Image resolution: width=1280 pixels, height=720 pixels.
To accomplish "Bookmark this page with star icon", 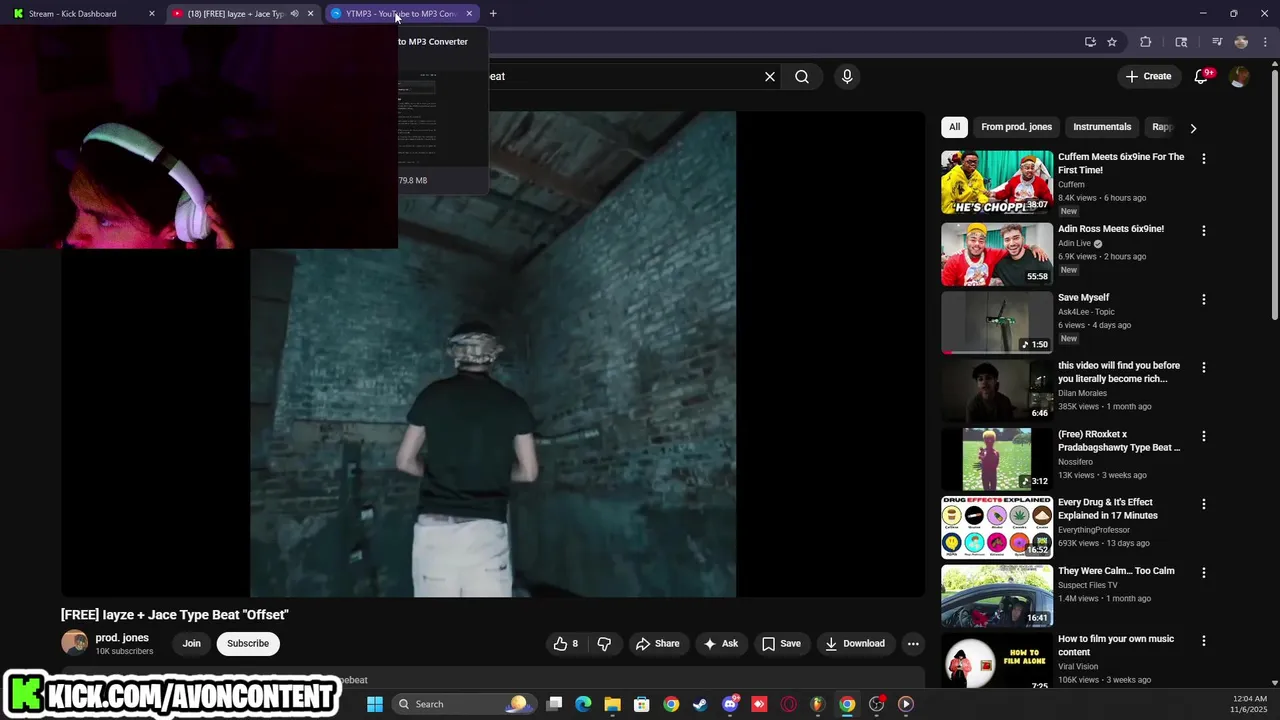I will 1112,42.
